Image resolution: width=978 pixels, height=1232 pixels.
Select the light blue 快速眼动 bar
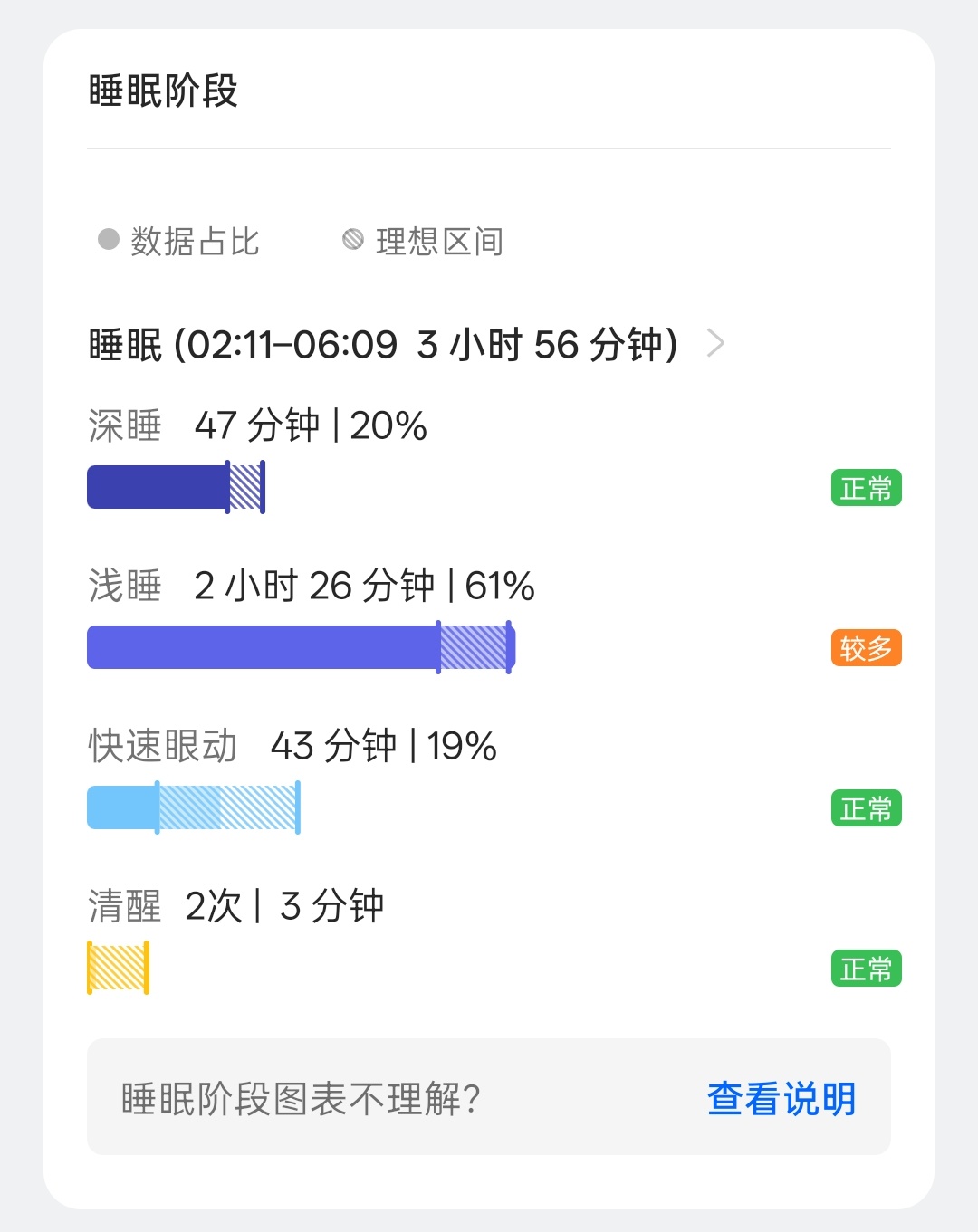[x=194, y=807]
